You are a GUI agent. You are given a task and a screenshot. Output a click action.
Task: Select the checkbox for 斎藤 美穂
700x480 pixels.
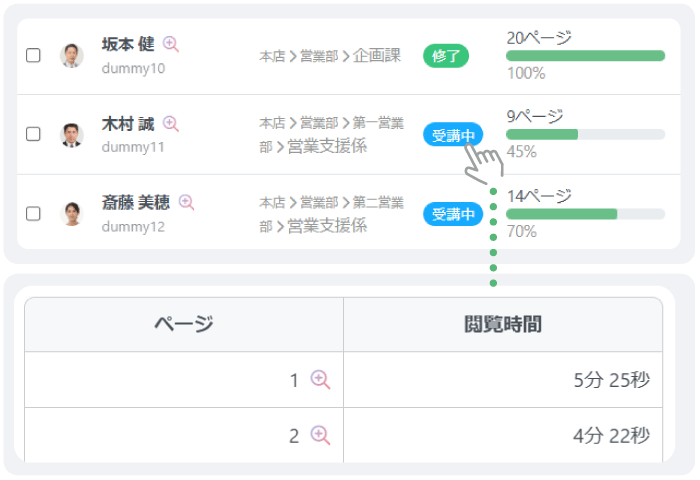coord(33,213)
